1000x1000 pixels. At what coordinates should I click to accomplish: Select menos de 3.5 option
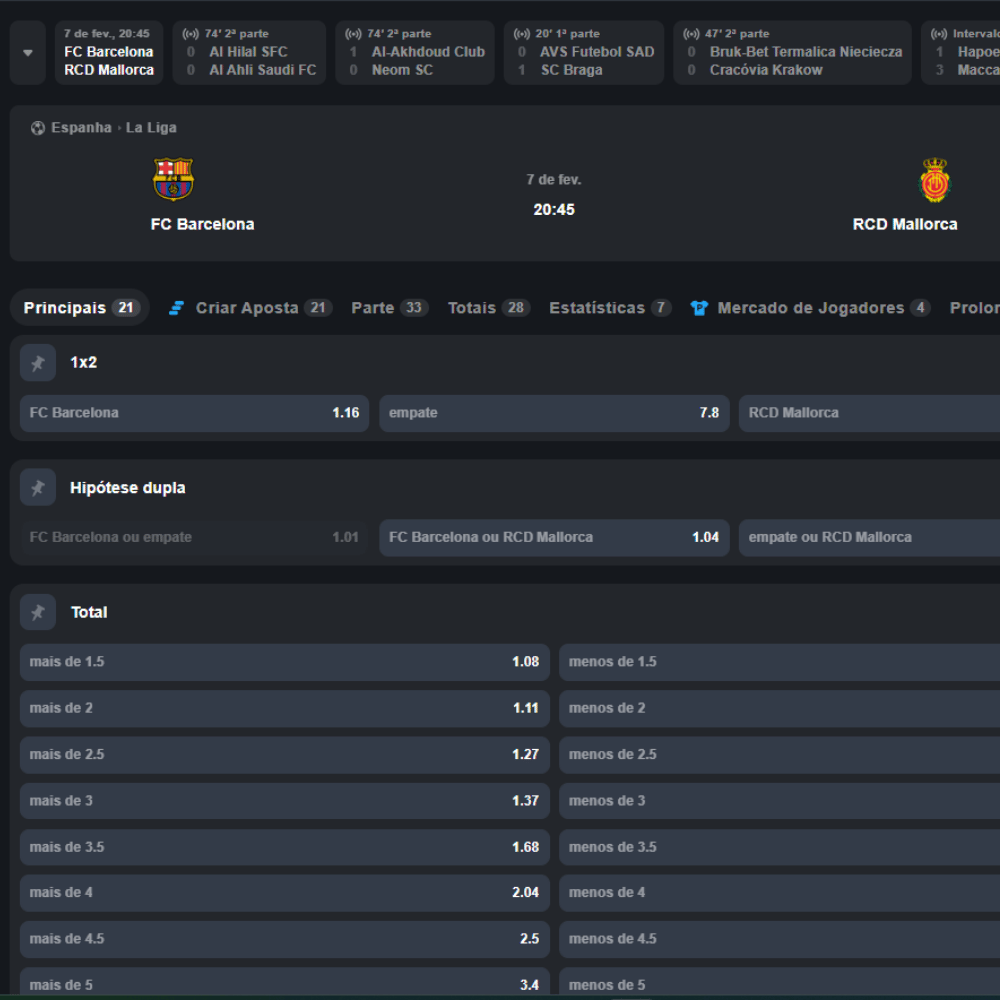tap(779, 848)
